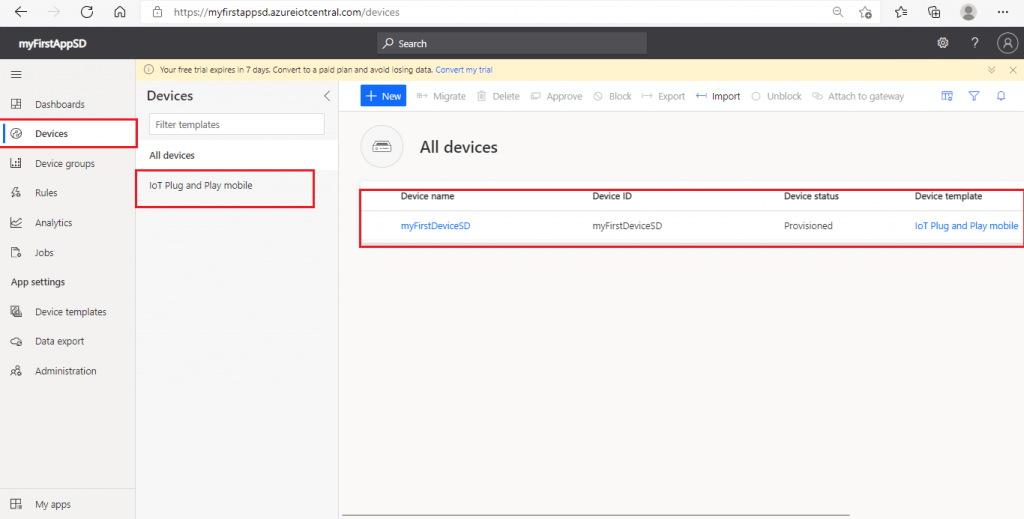Image resolution: width=1024 pixels, height=519 pixels.
Task: Click the Migrate toolbar button
Action: (441, 96)
